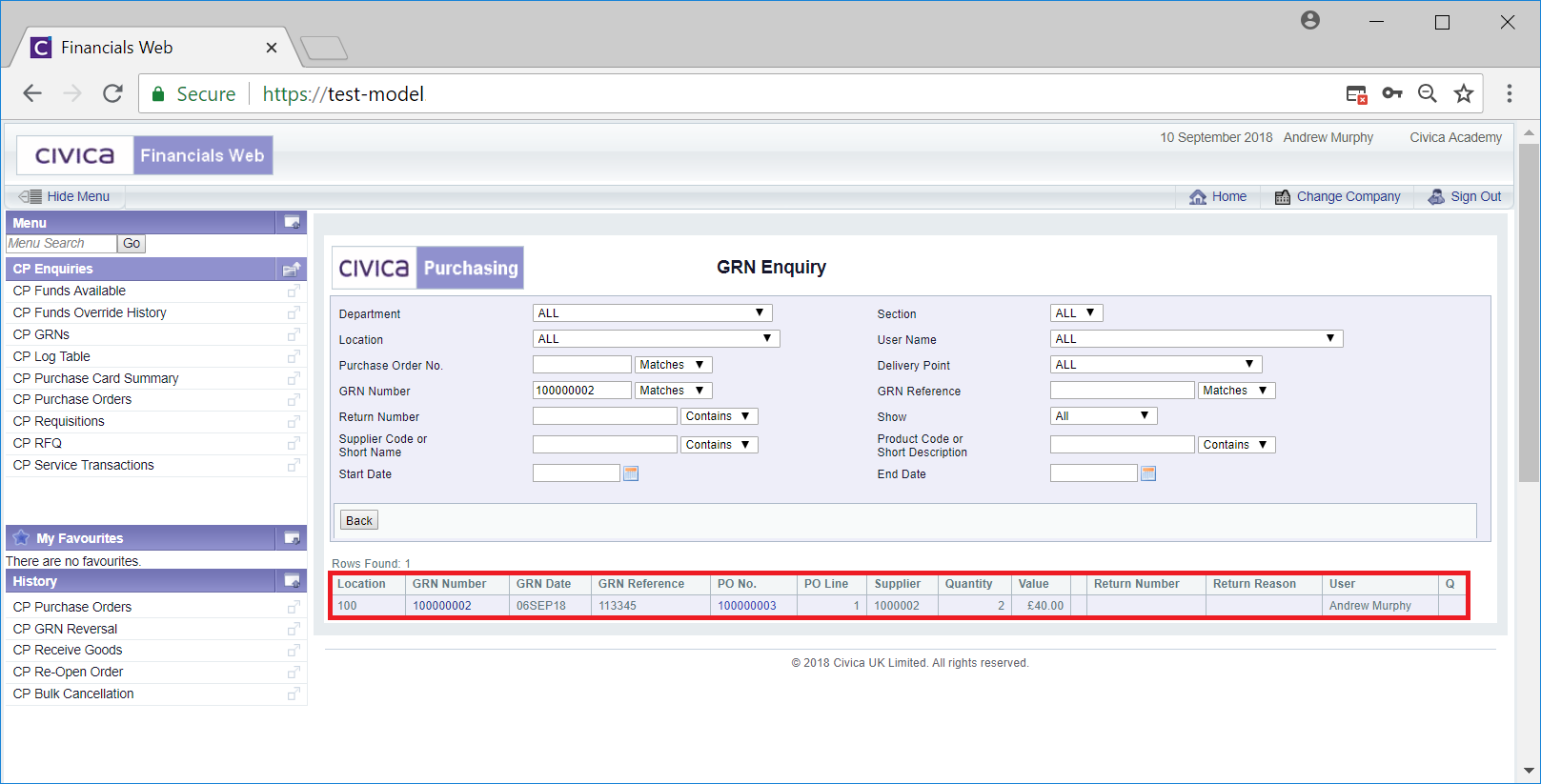Viewport: 1541px width, 784px height.
Task: Click the Purchase Order No. input field
Action: click(x=581, y=365)
